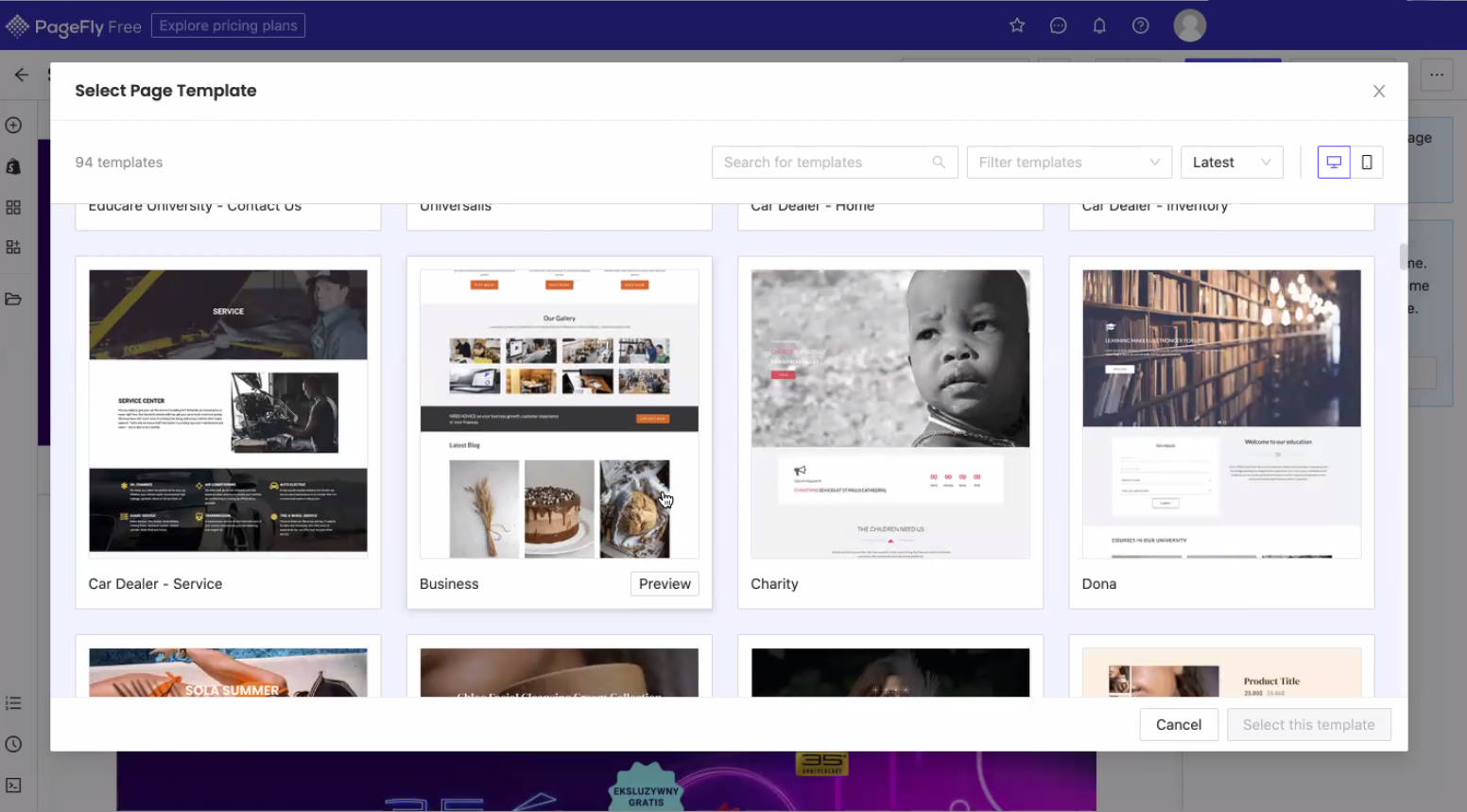Viewport: 1467px width, 812px height.
Task: Open the saved sections folder icon
Action: click(x=13, y=299)
